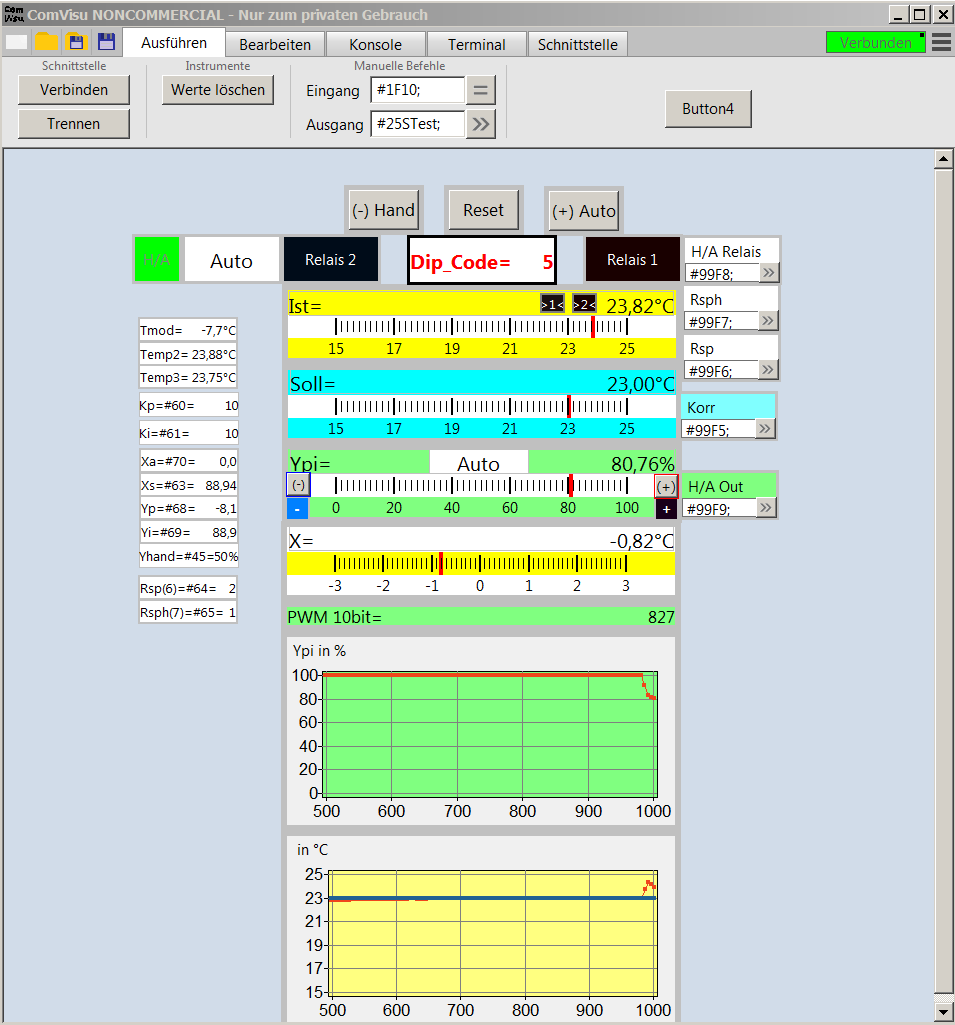The height and width of the screenshot is (1025, 955).
Task: Click the vertical scrollbar up arrow
Action: tap(943, 159)
